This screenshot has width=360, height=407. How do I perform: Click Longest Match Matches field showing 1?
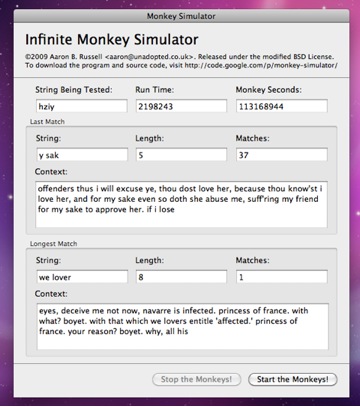click(282, 277)
